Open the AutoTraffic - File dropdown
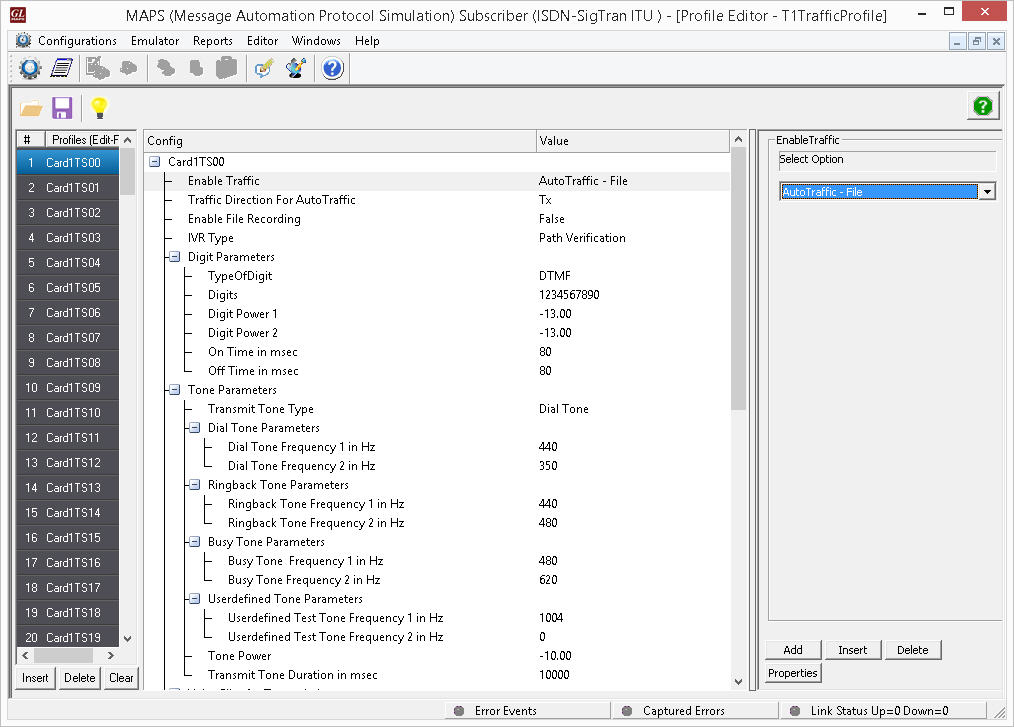Image resolution: width=1014 pixels, height=727 pixels. pos(986,191)
